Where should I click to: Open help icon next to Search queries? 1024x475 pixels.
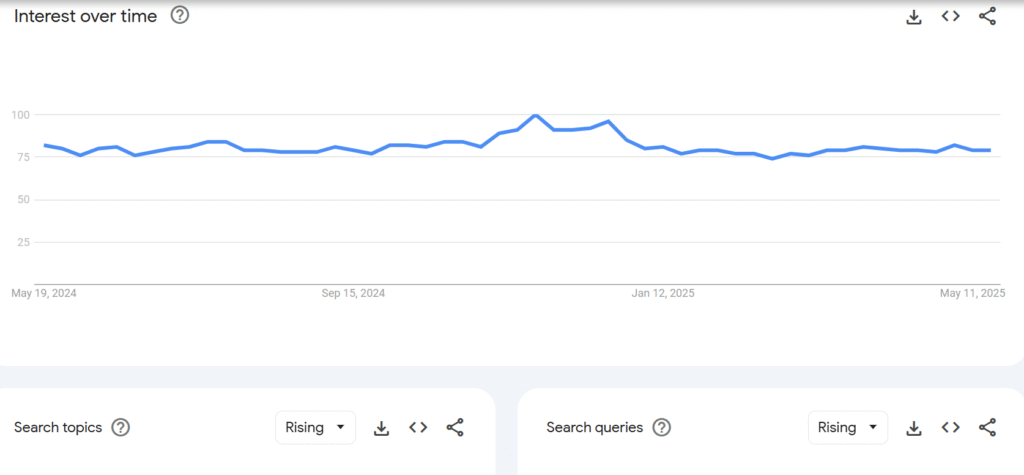[x=661, y=428]
